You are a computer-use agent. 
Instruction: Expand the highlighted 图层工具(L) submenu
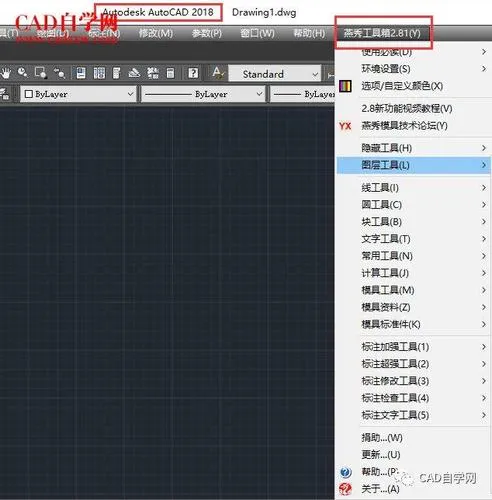[413, 165]
